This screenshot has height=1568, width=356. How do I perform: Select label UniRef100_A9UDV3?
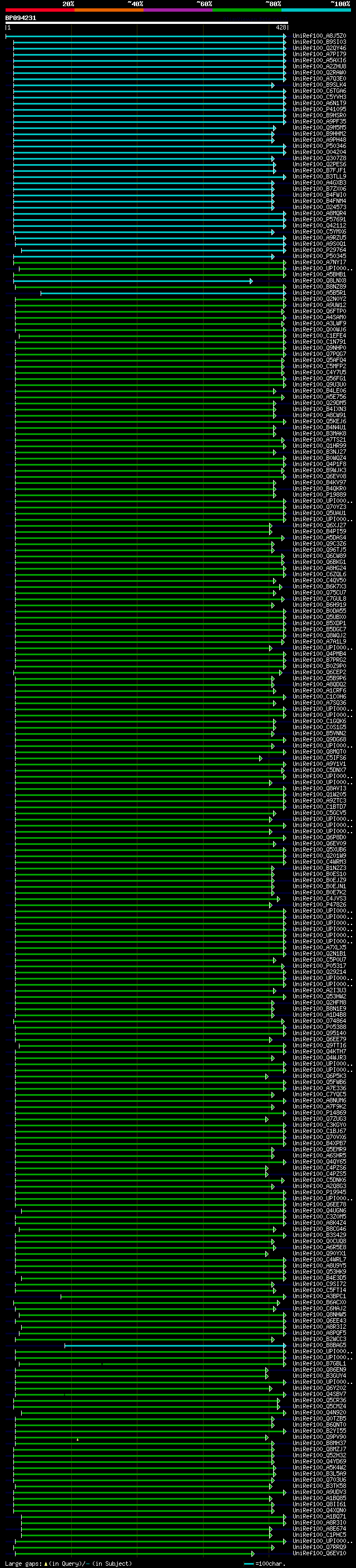click(319, 1492)
